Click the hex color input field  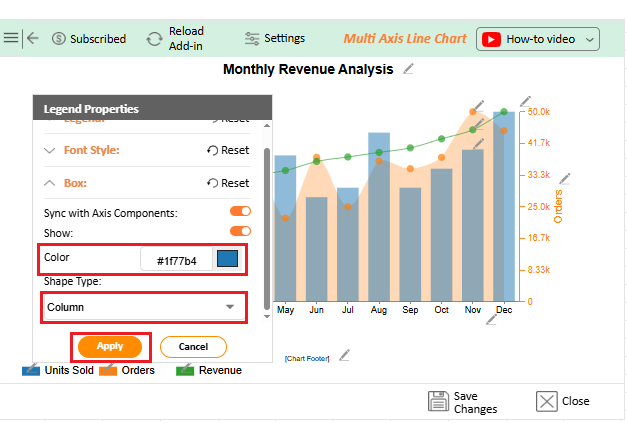click(x=176, y=261)
